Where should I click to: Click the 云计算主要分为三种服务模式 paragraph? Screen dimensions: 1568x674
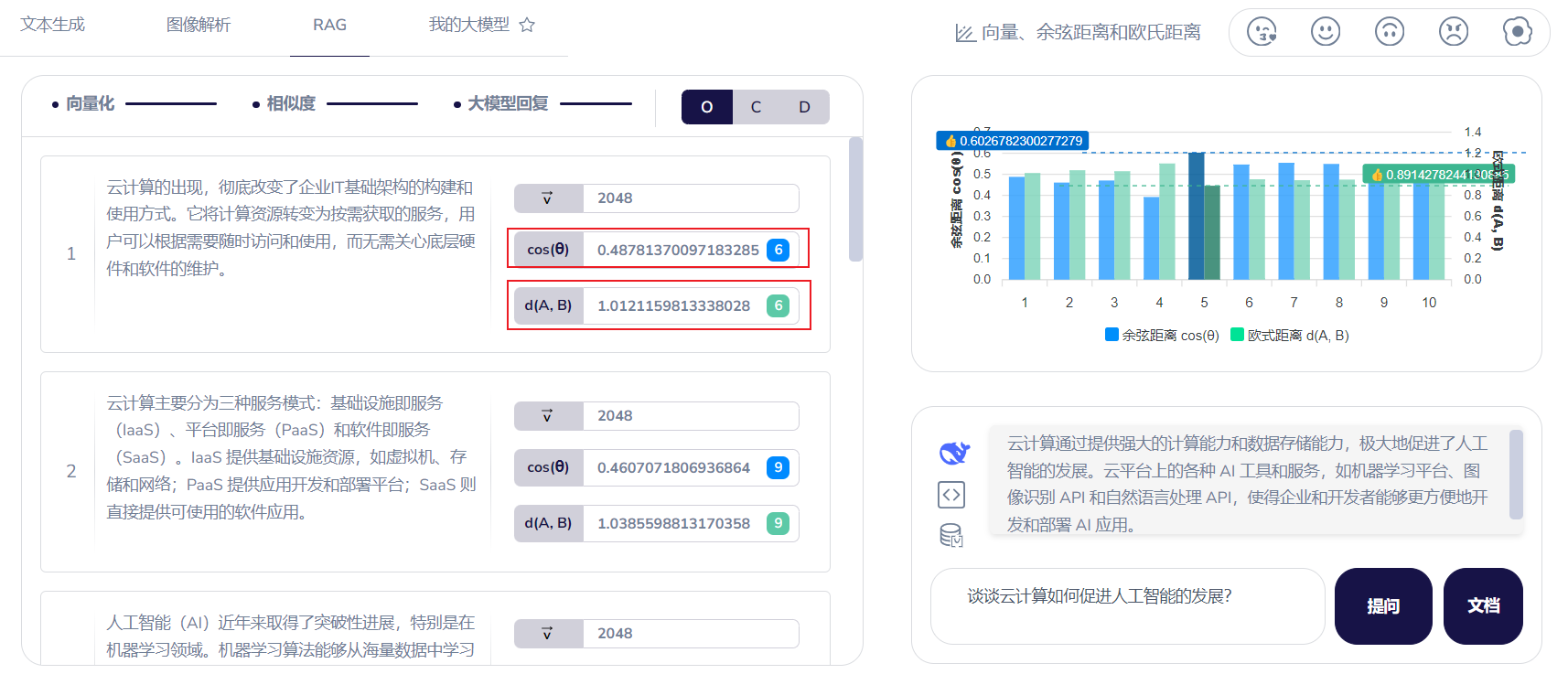(x=291, y=457)
